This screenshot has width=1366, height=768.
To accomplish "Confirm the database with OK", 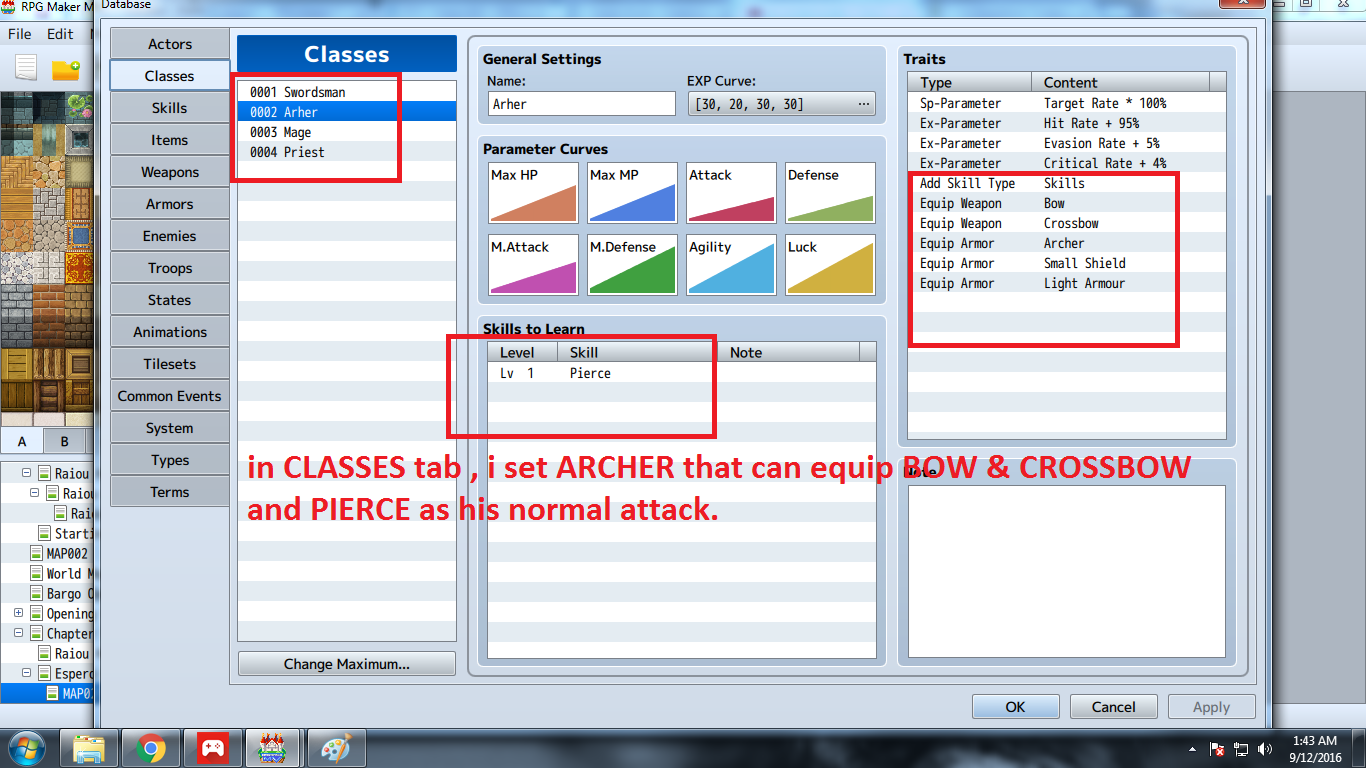I will point(1015,707).
